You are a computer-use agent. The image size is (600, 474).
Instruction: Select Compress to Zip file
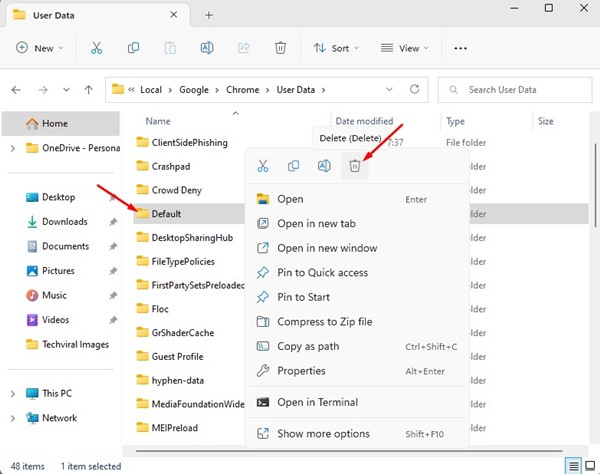point(357,321)
